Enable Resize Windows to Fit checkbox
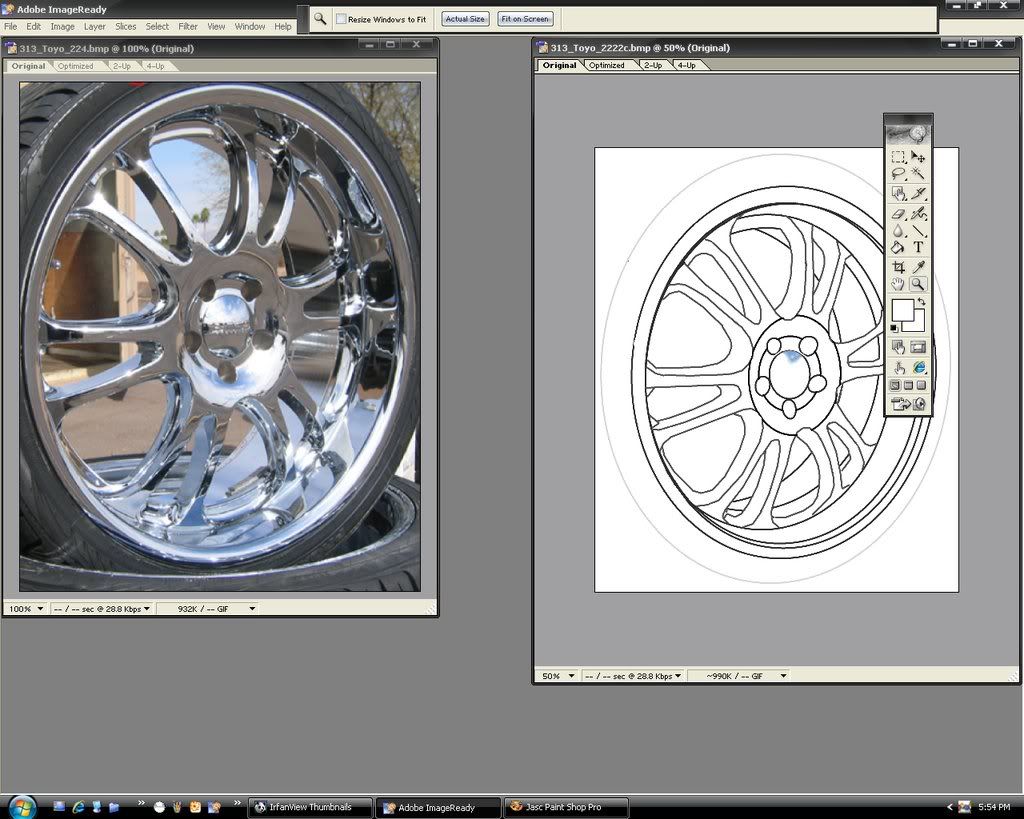Screen dimensions: 1024x819 [x=341, y=19]
